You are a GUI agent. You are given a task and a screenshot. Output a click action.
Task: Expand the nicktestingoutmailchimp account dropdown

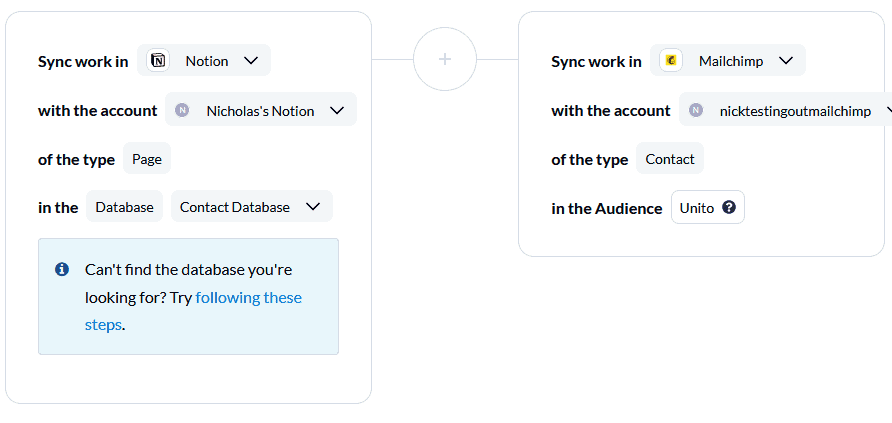[786, 110]
